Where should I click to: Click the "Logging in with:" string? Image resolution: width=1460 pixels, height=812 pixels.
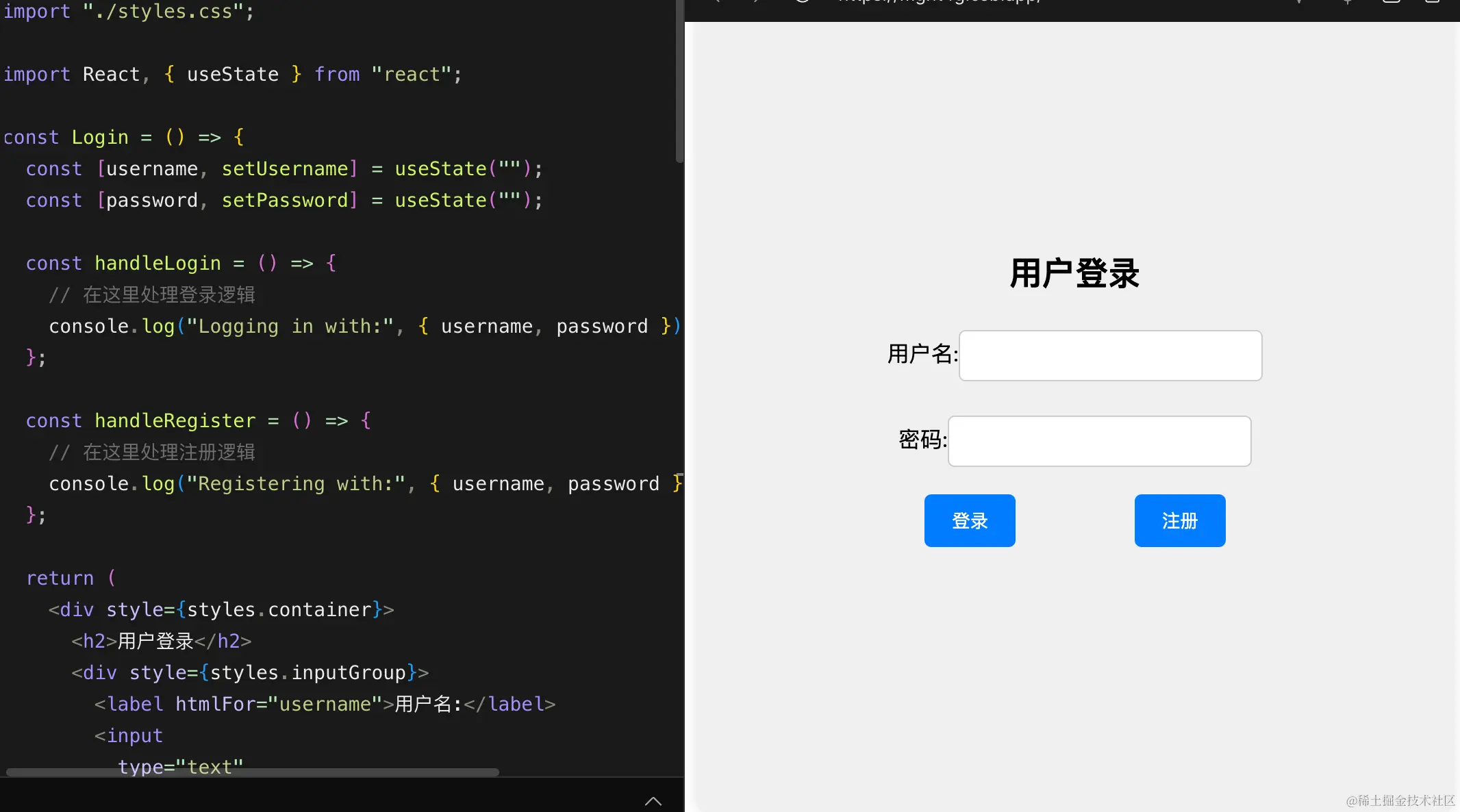(x=290, y=326)
